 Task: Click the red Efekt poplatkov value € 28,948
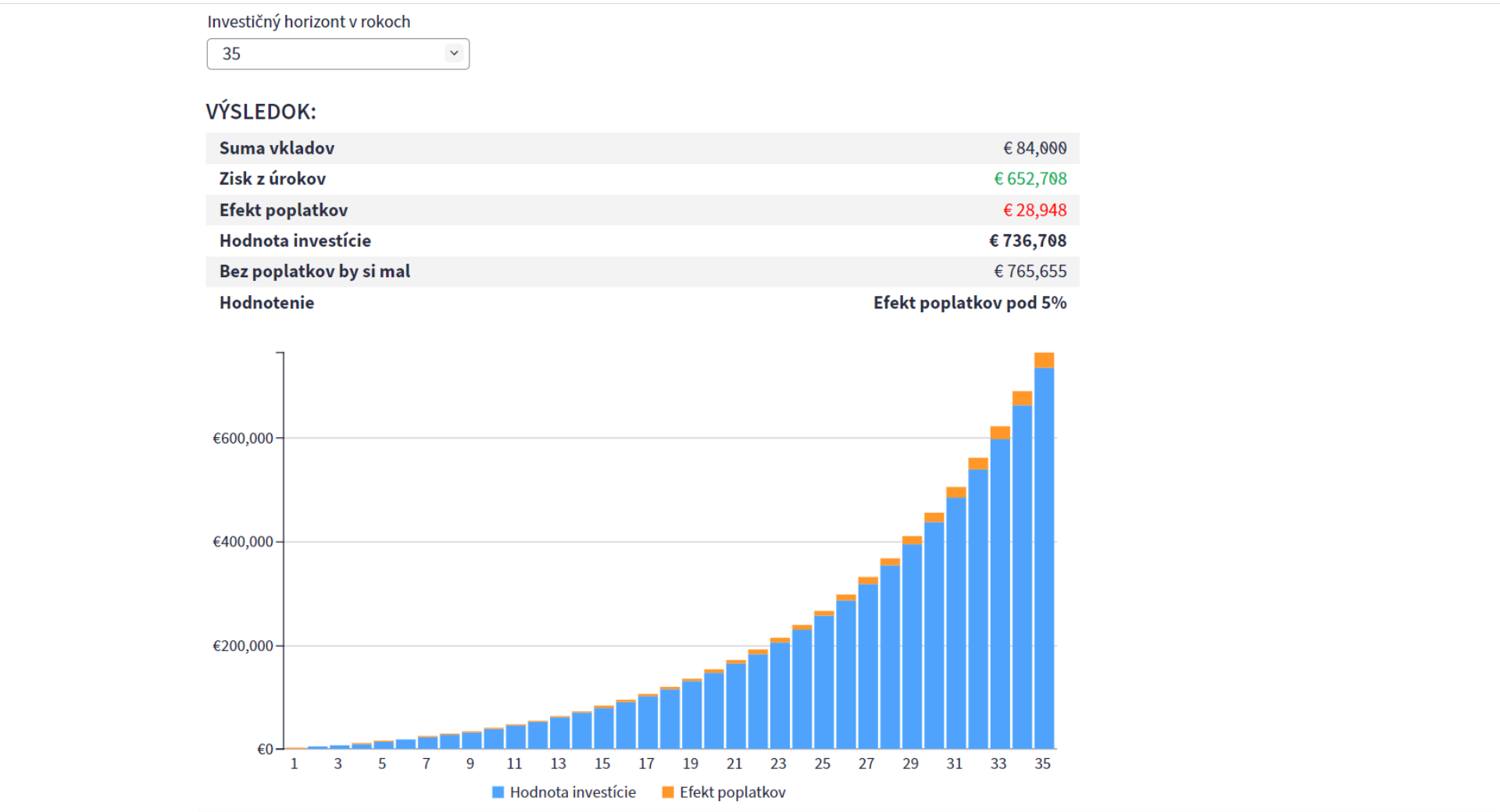1034,210
